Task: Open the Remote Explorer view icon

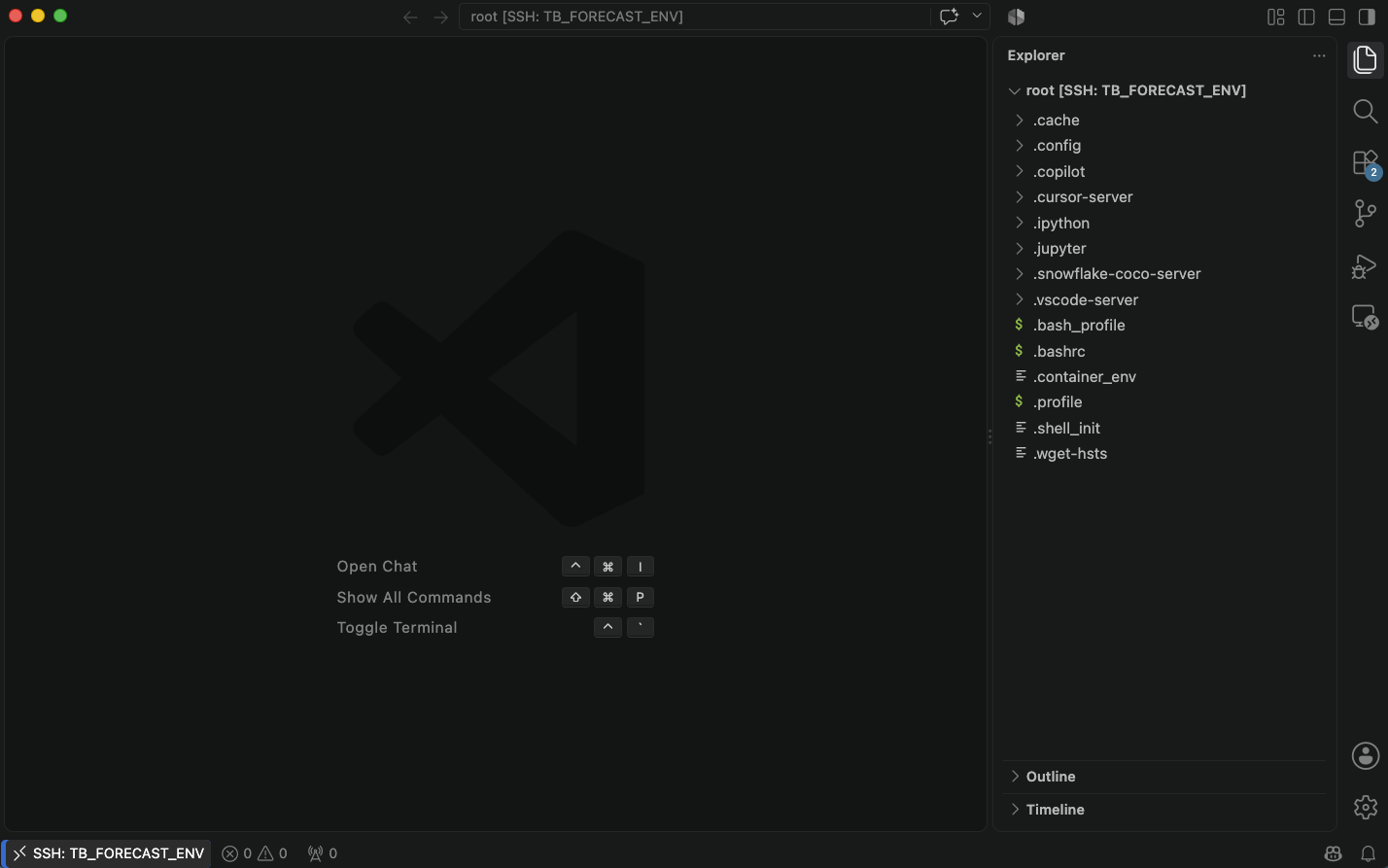Action: pos(1365,317)
